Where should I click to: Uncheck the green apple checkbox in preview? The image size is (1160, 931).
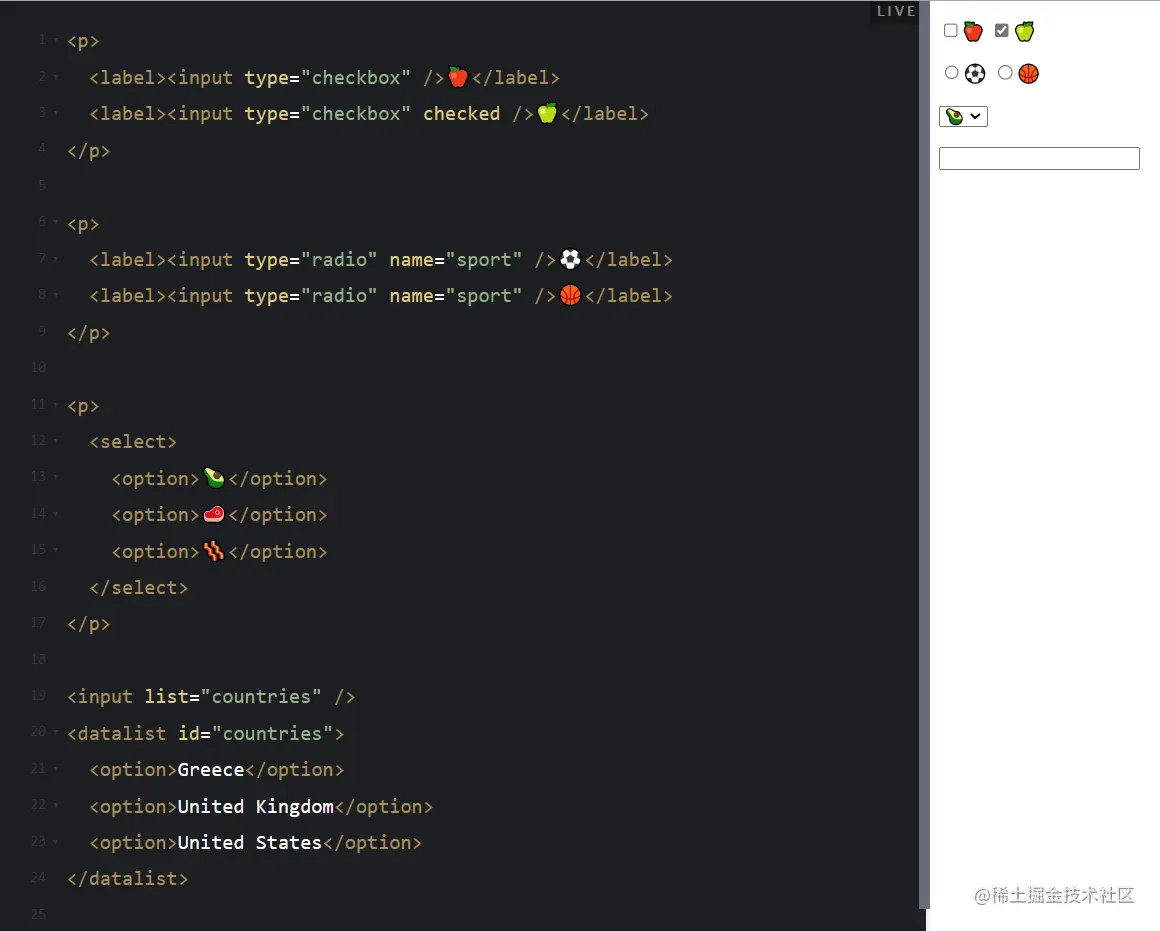(x=1002, y=30)
